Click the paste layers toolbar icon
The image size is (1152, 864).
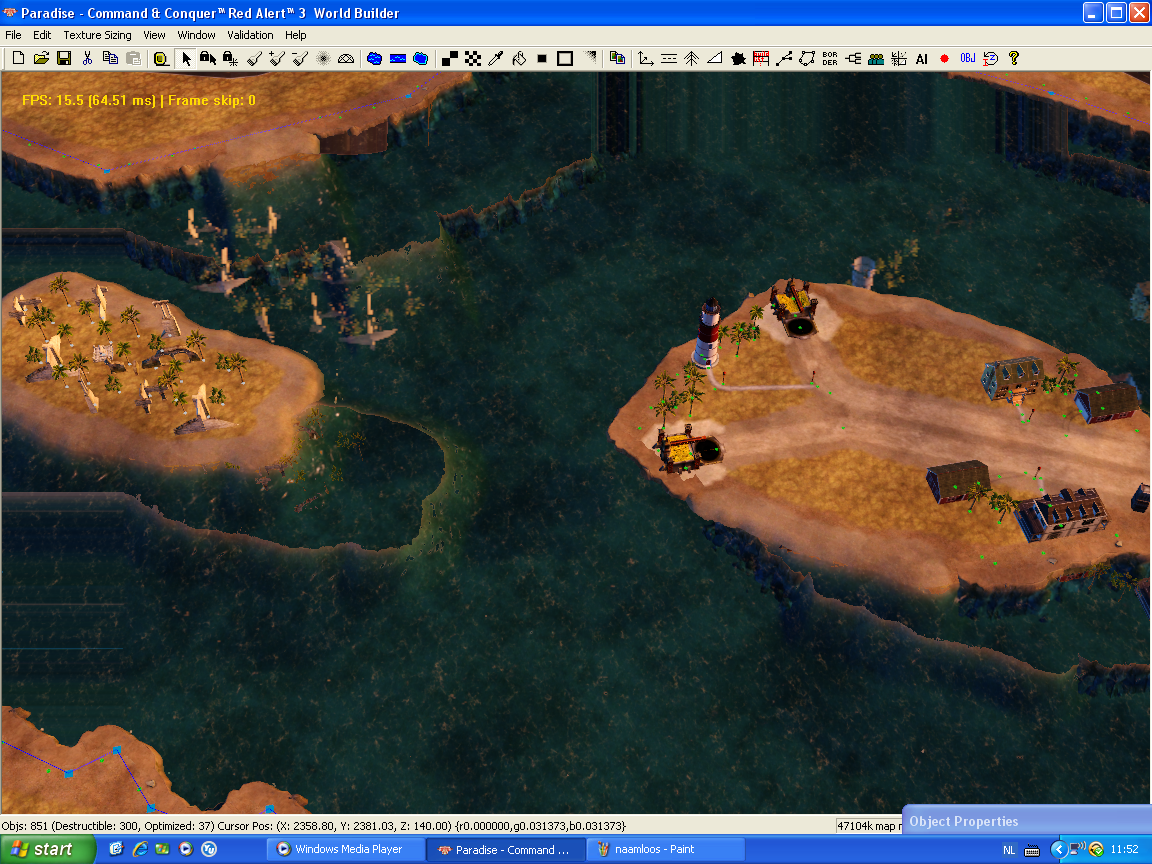[617, 58]
